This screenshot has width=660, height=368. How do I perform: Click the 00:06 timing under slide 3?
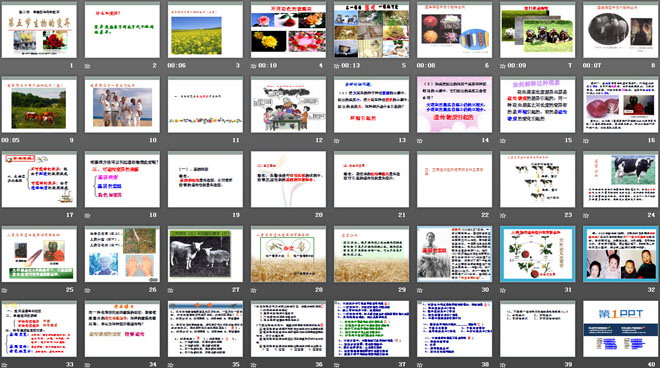(176, 66)
